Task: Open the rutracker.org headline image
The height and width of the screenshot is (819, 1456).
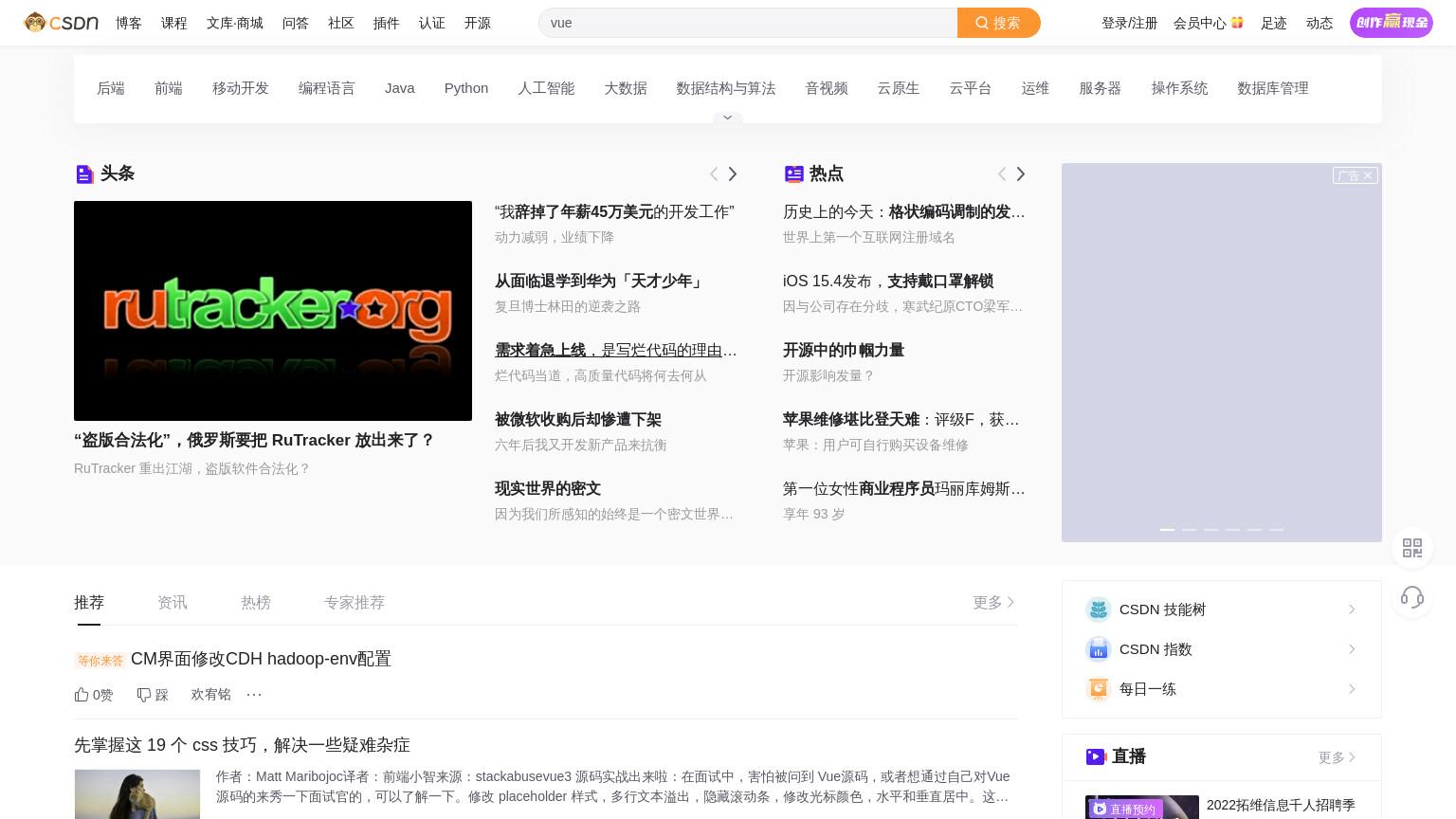Action: pyautogui.click(x=273, y=311)
